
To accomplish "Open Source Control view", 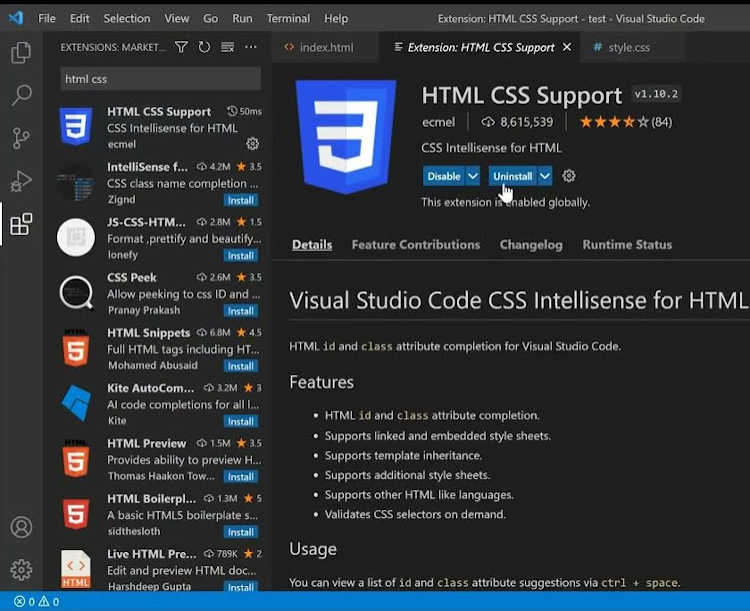I will click(x=21, y=138).
